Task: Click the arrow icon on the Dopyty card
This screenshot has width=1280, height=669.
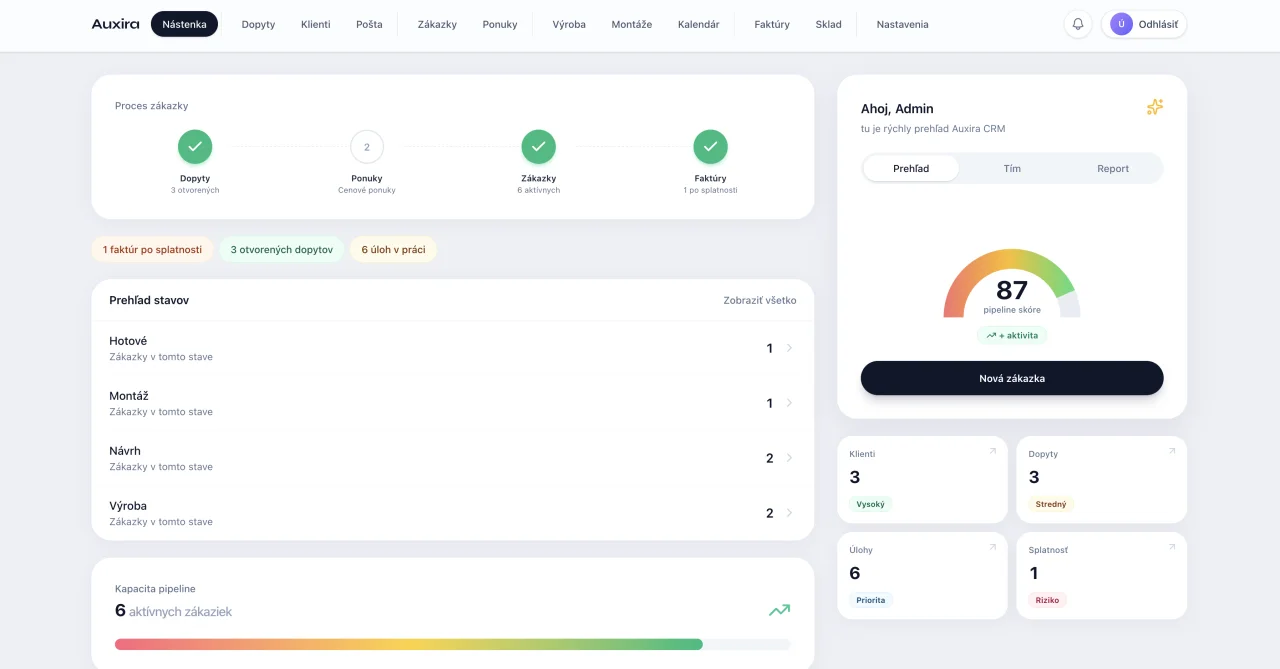Action: [x=1170, y=451]
